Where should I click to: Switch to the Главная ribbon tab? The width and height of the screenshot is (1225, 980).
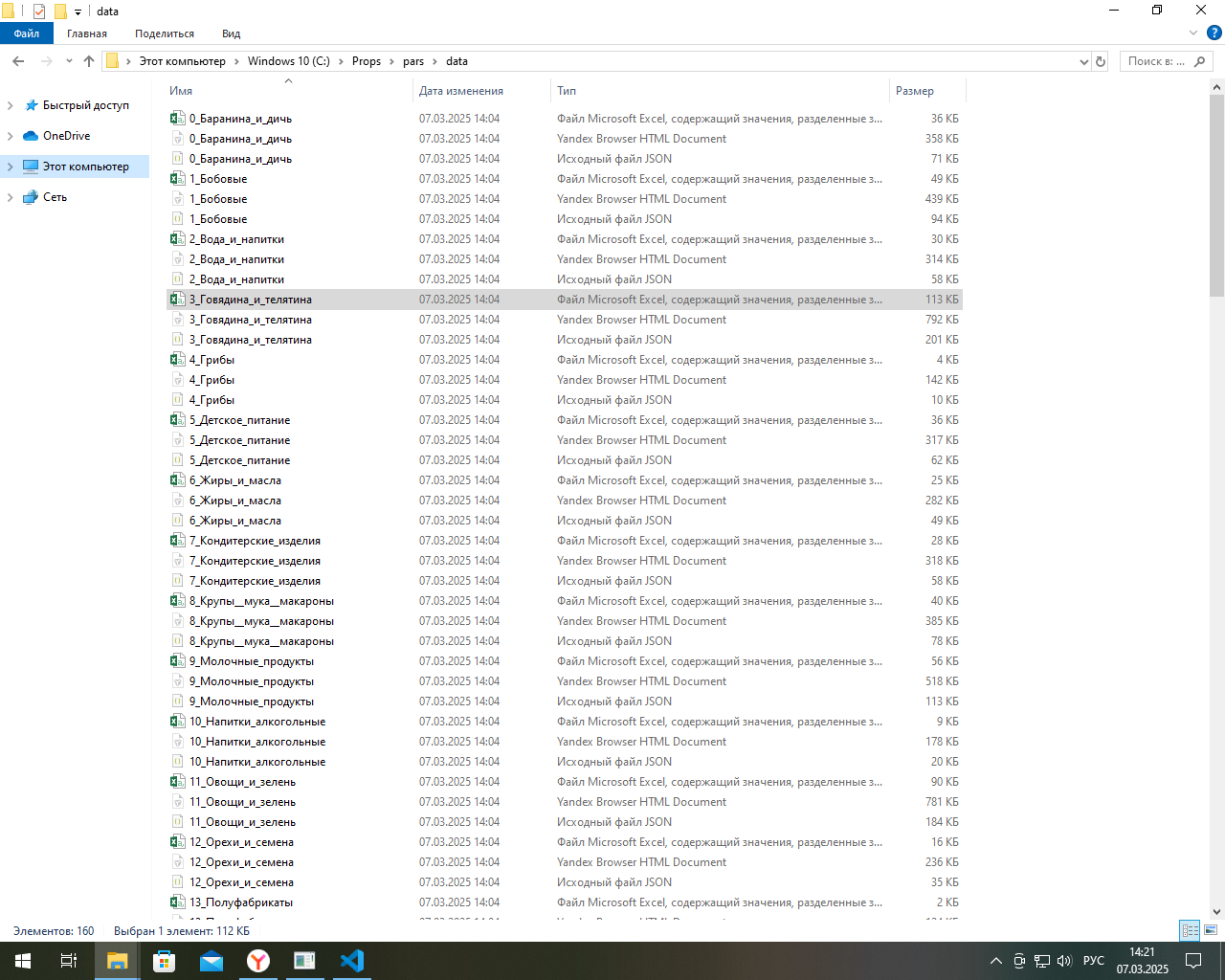(87, 33)
